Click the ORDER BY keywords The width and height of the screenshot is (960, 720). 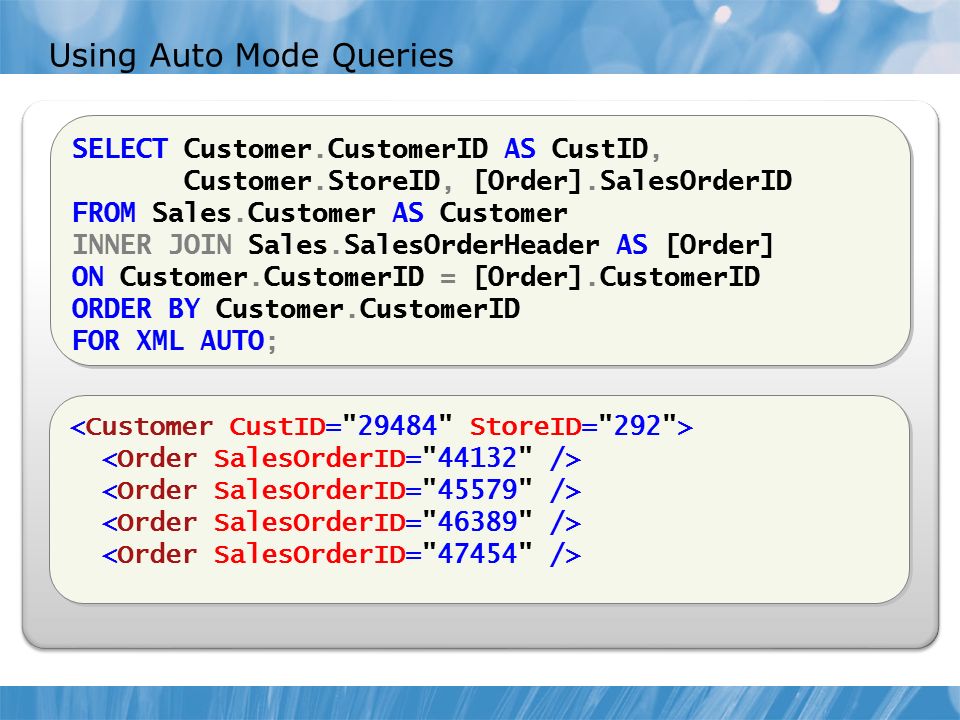tap(136, 309)
